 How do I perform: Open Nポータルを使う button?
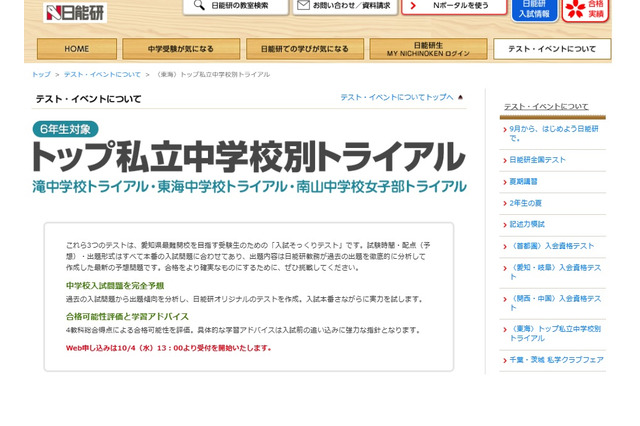pos(454,7)
